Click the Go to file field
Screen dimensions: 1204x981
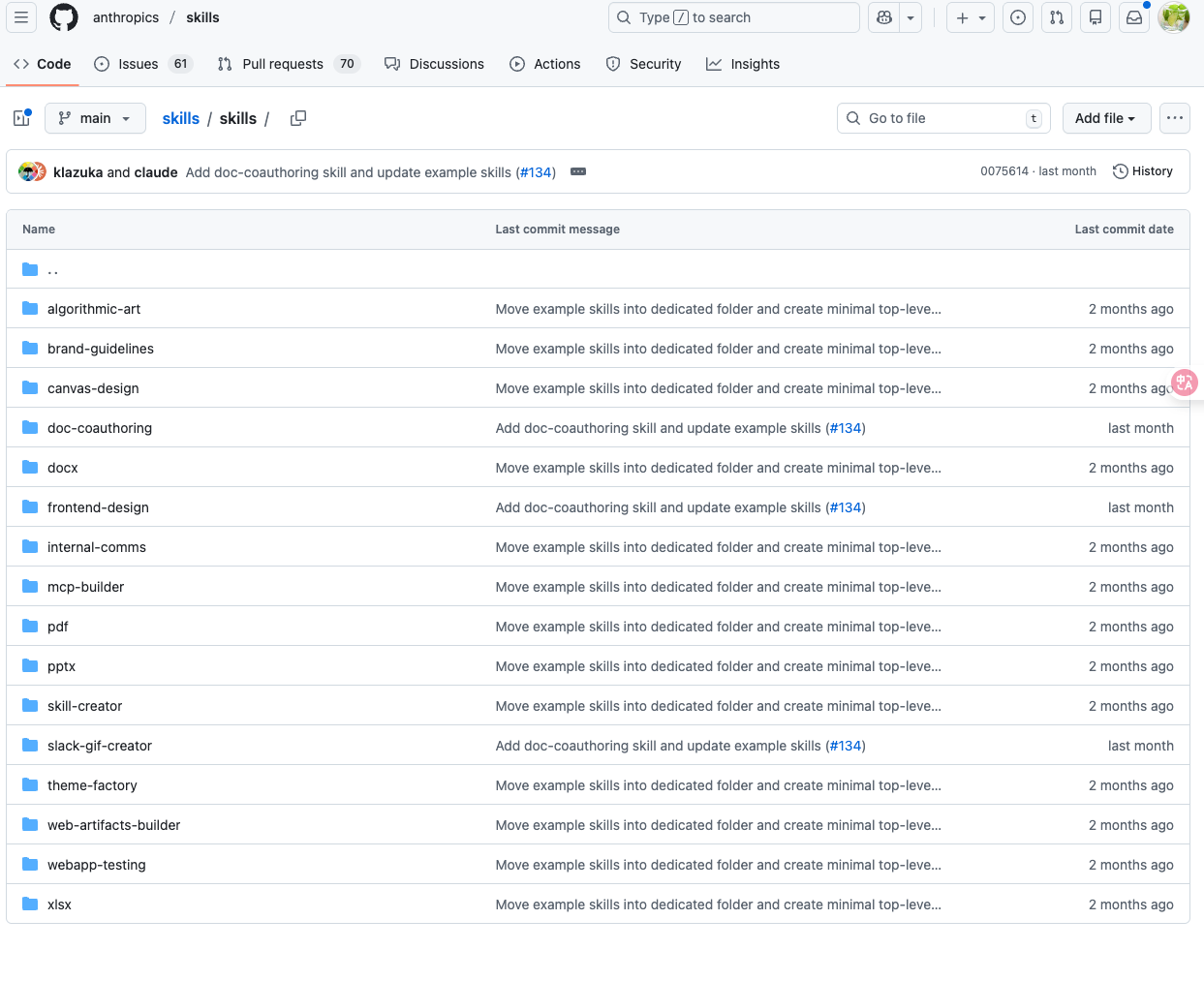tap(943, 118)
